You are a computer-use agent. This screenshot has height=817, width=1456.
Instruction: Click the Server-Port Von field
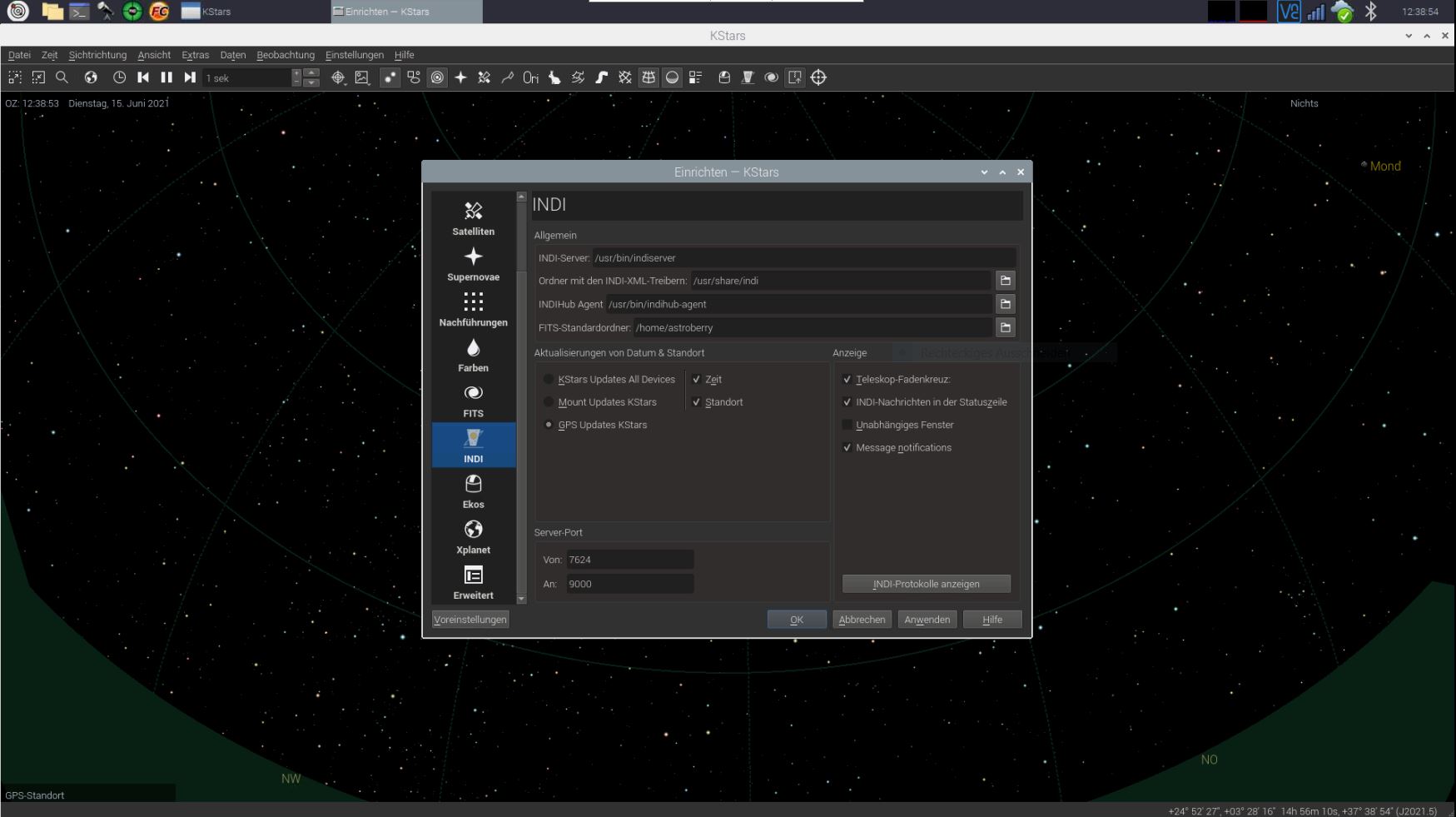(629, 560)
